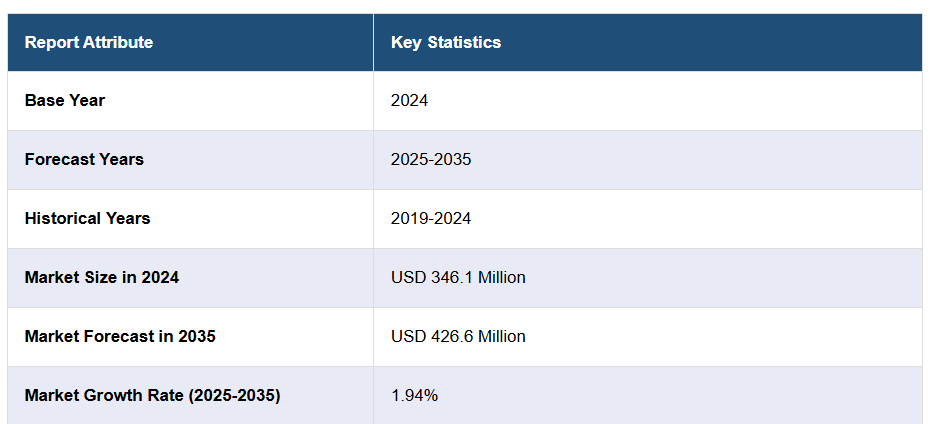Select the Base Year label cell
The height and width of the screenshot is (424, 930).
point(65,100)
